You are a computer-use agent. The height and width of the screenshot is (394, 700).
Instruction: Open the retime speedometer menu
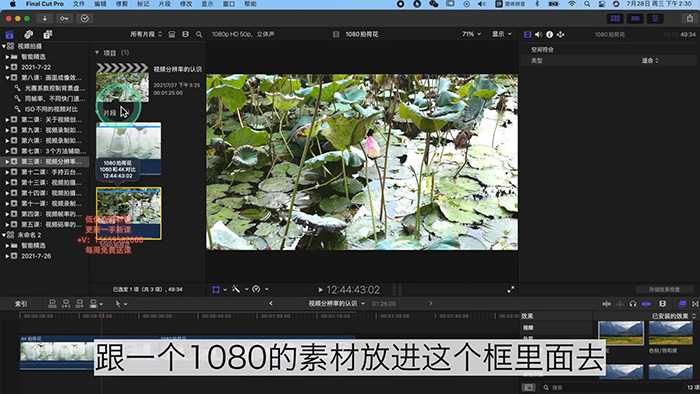pyautogui.click(x=259, y=290)
